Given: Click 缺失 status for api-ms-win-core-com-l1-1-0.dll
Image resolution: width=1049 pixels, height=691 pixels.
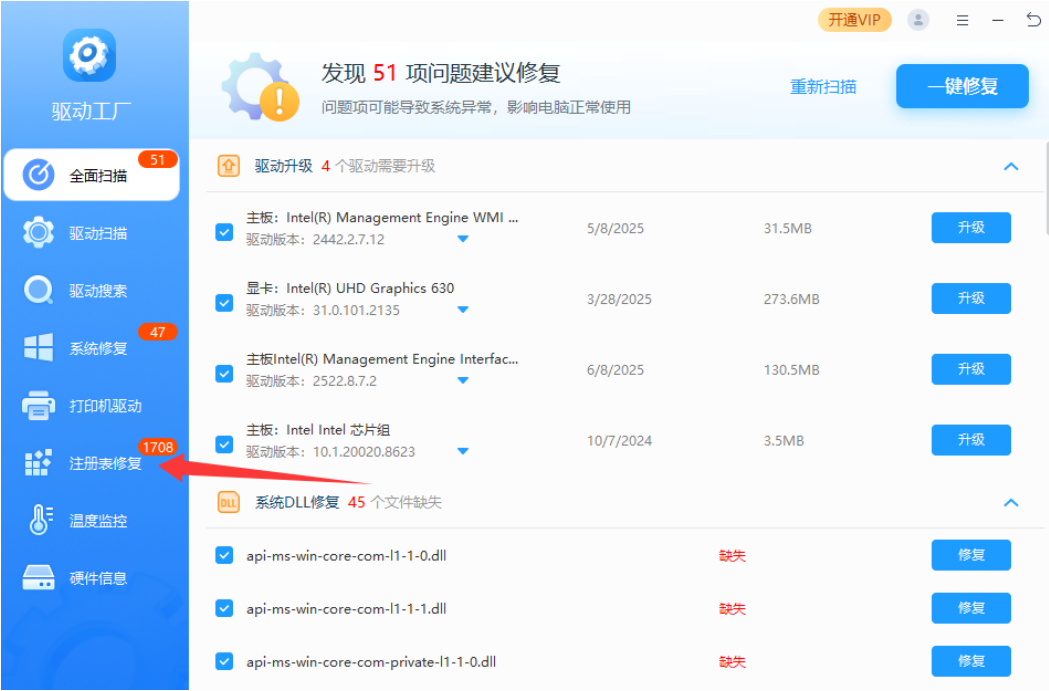Looking at the screenshot, I should 732,556.
